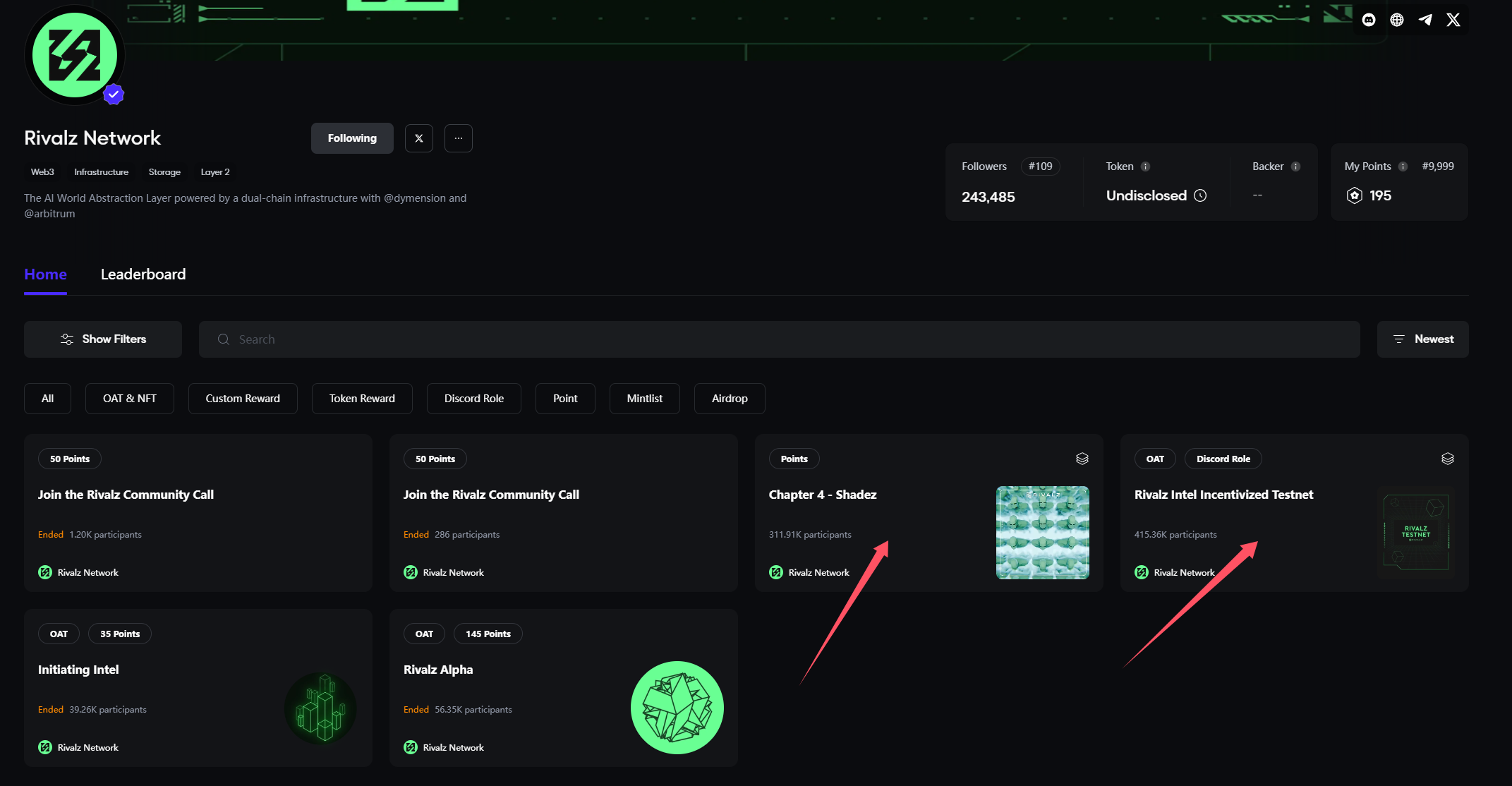Click the Layer 2 tag

tap(215, 172)
